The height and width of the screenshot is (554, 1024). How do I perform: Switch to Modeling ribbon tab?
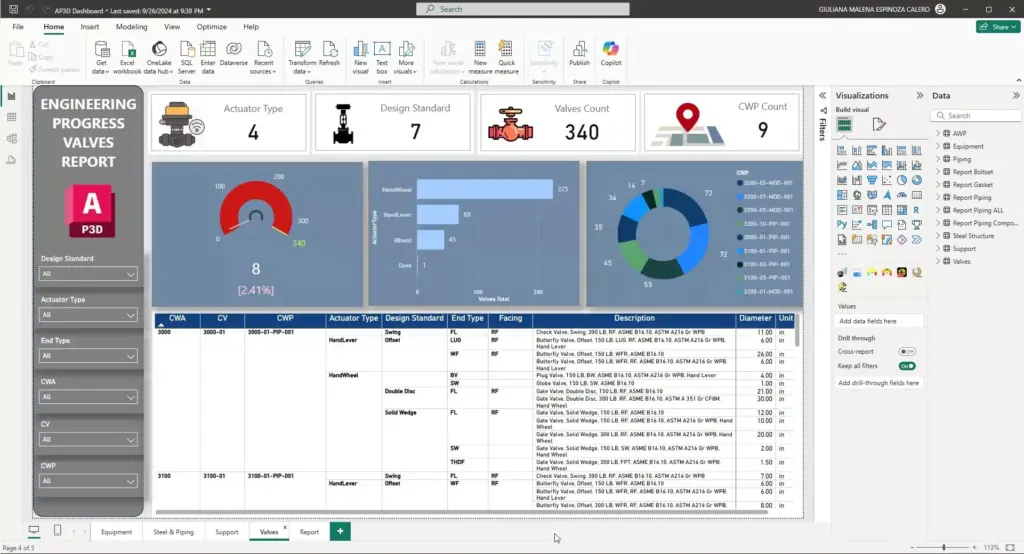[x=131, y=27]
